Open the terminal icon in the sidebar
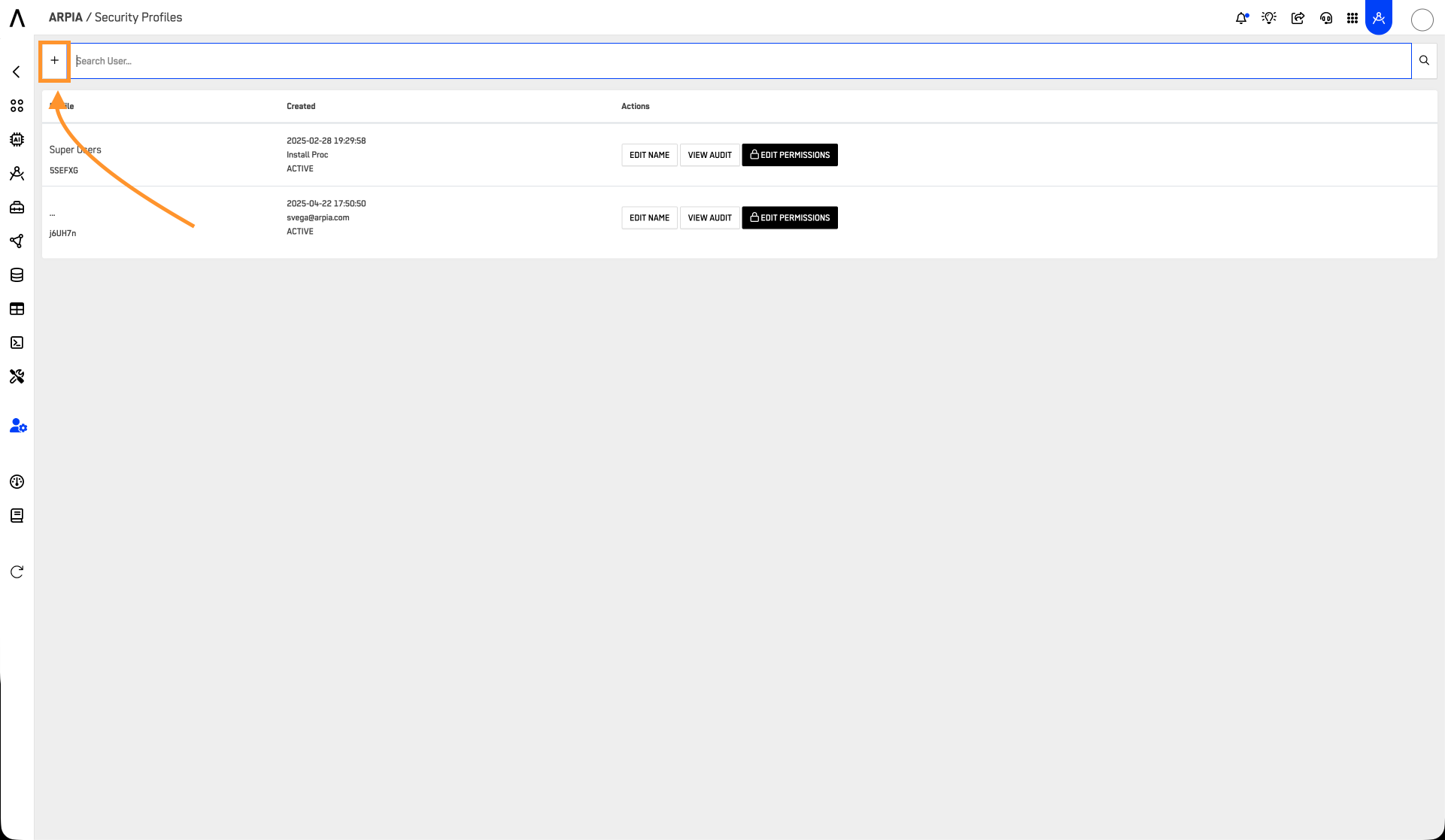 (x=17, y=342)
